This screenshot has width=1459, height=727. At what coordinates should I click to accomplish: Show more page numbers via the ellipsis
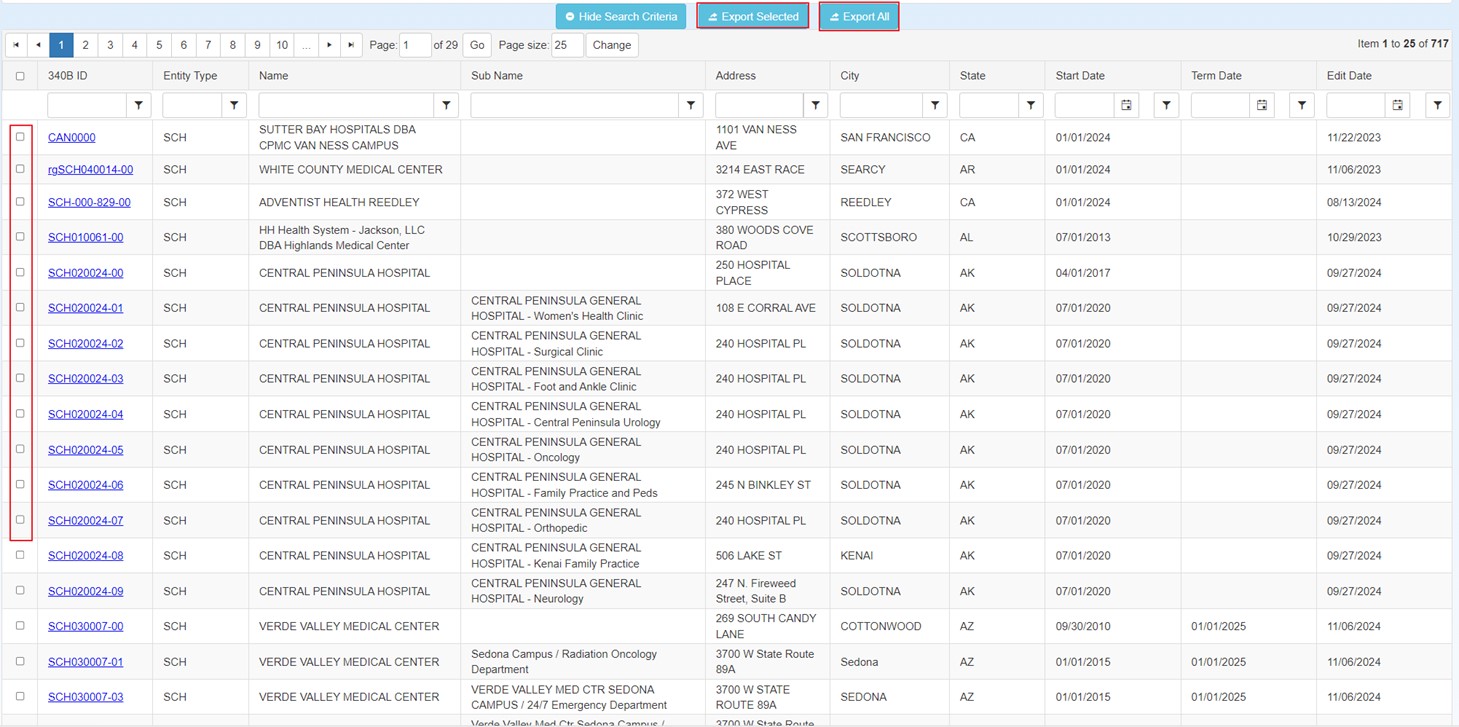pos(307,45)
